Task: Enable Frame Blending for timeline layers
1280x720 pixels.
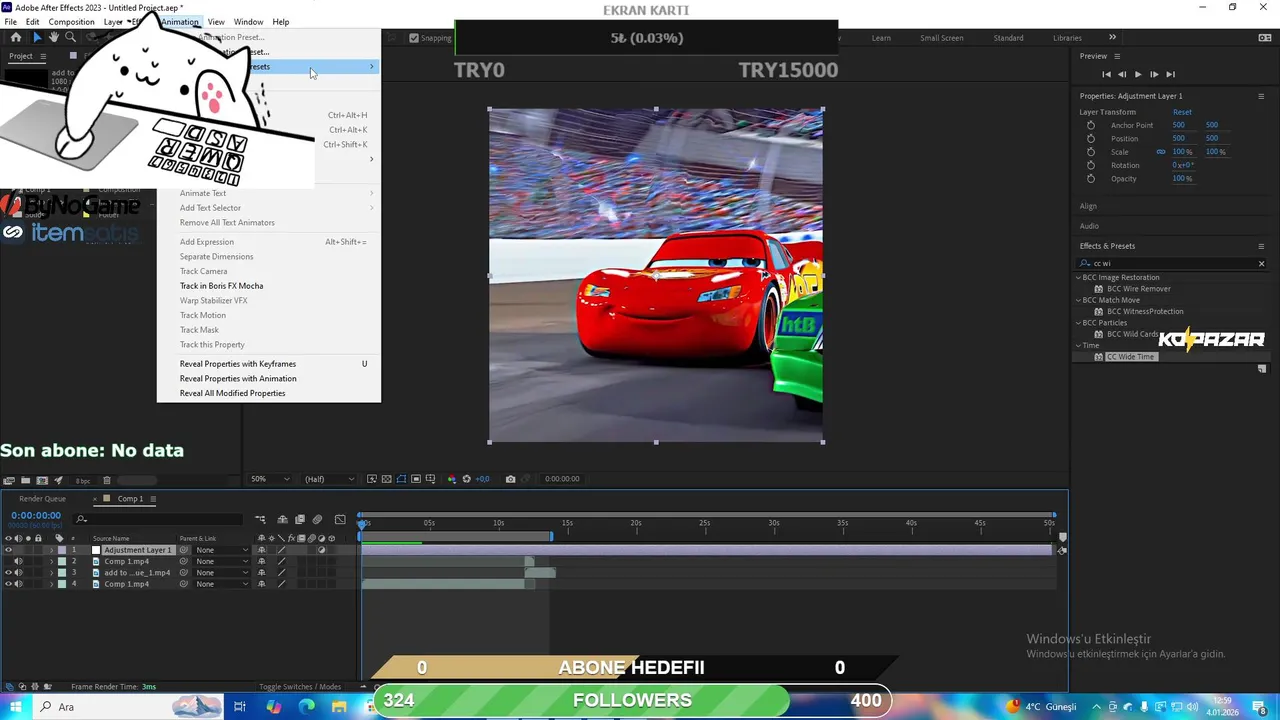Action: (300, 519)
